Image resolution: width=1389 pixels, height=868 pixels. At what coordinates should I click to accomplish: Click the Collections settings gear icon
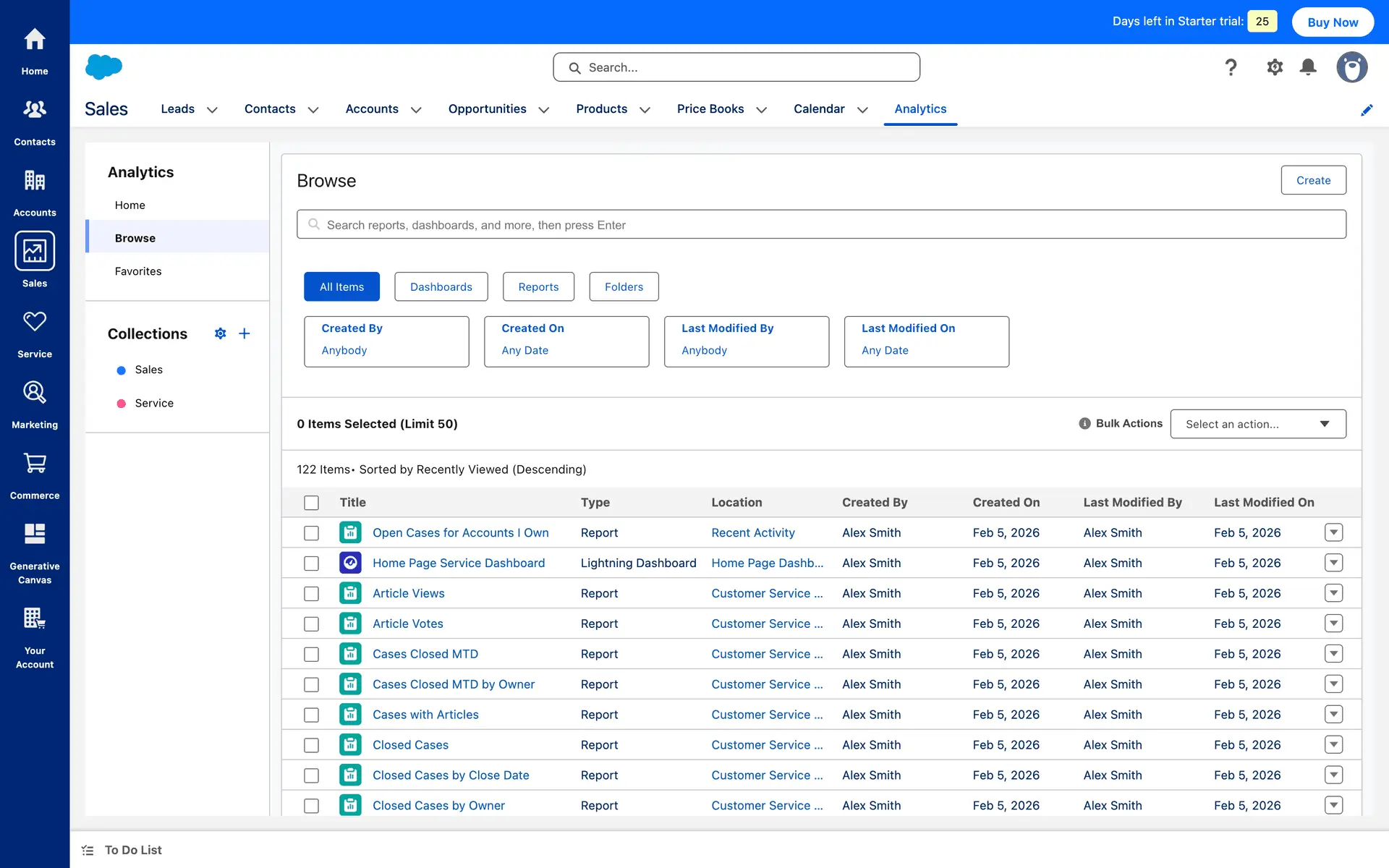[x=221, y=333]
